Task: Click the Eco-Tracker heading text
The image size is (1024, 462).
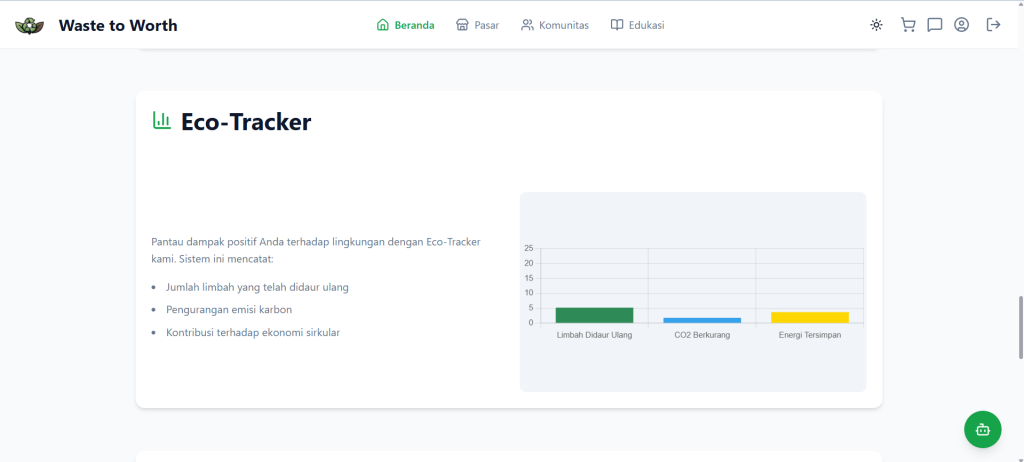Action: point(246,122)
